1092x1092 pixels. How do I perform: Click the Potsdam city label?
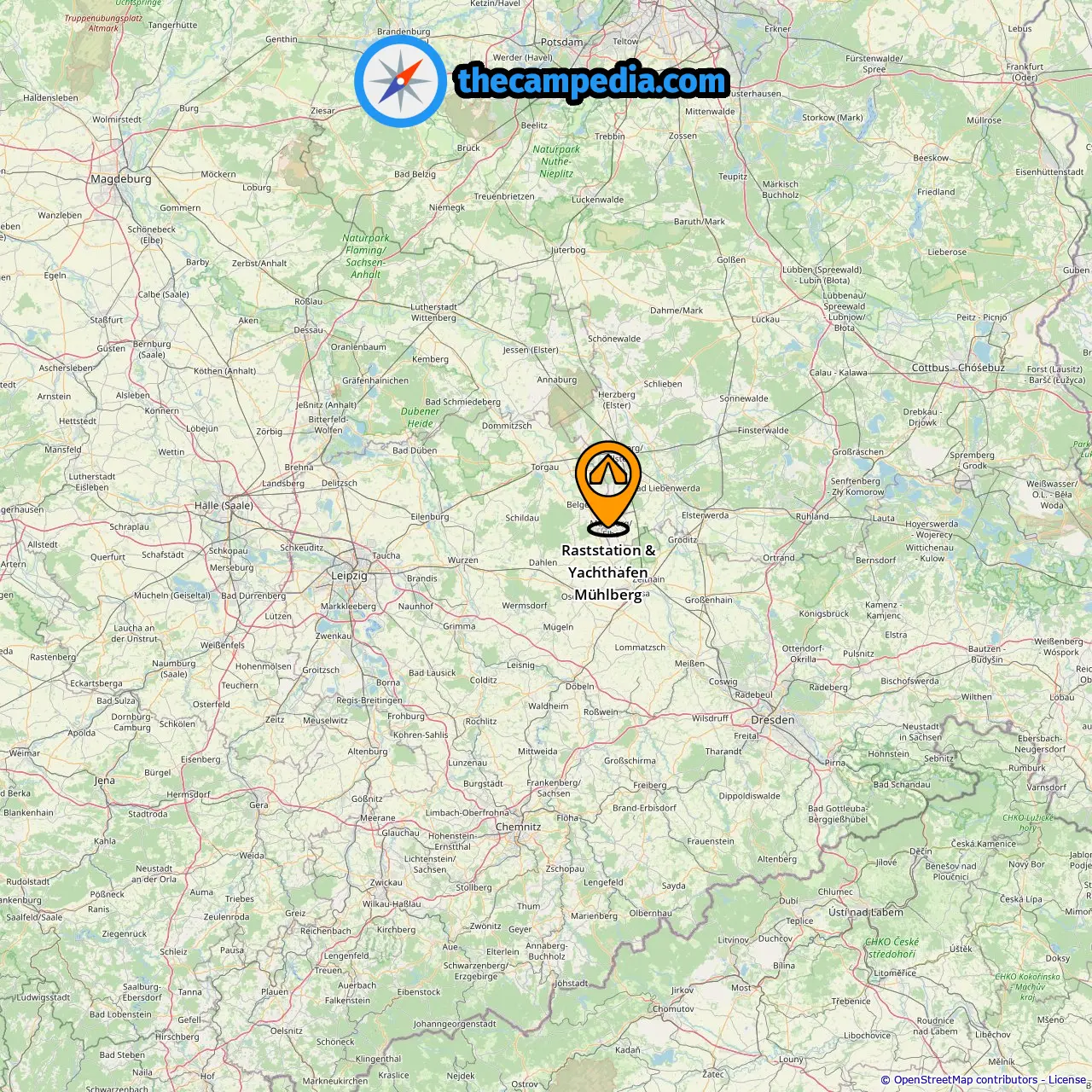pyautogui.click(x=562, y=42)
